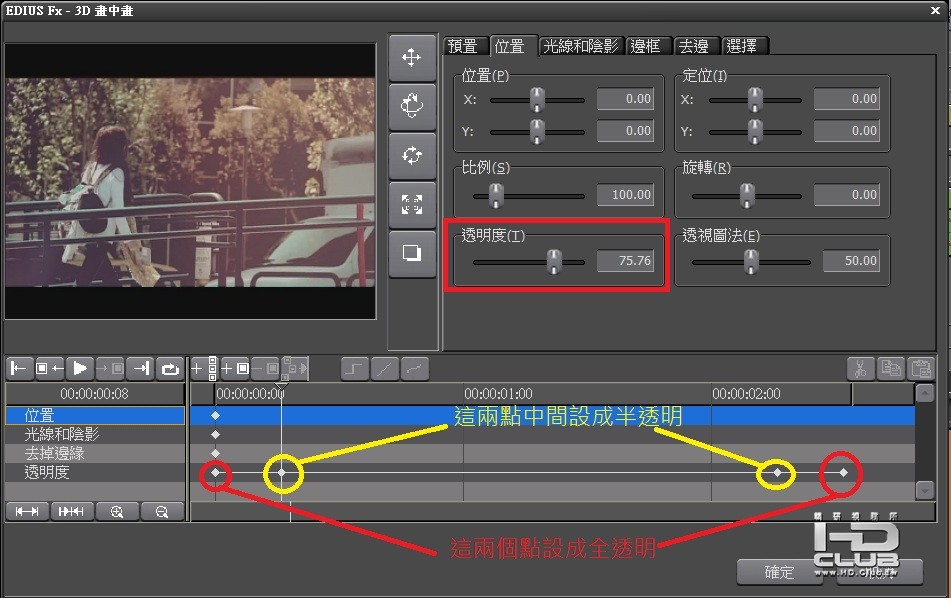This screenshot has height=598, width=951.
Task: Click the cut scissors icon
Action: click(861, 368)
